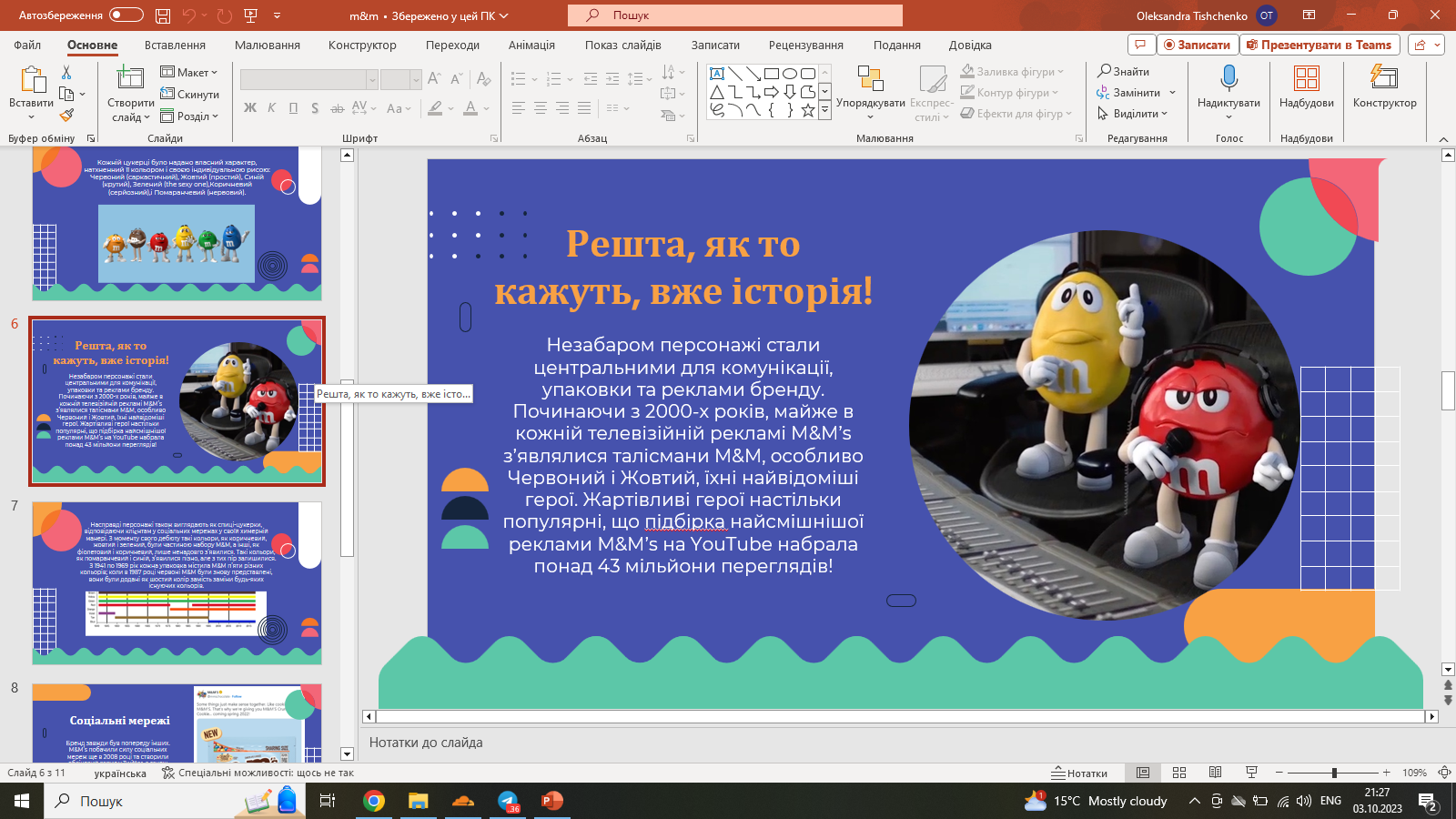Open the Переходи tab
Image resolution: width=1456 pixels, height=819 pixels.
click(452, 45)
